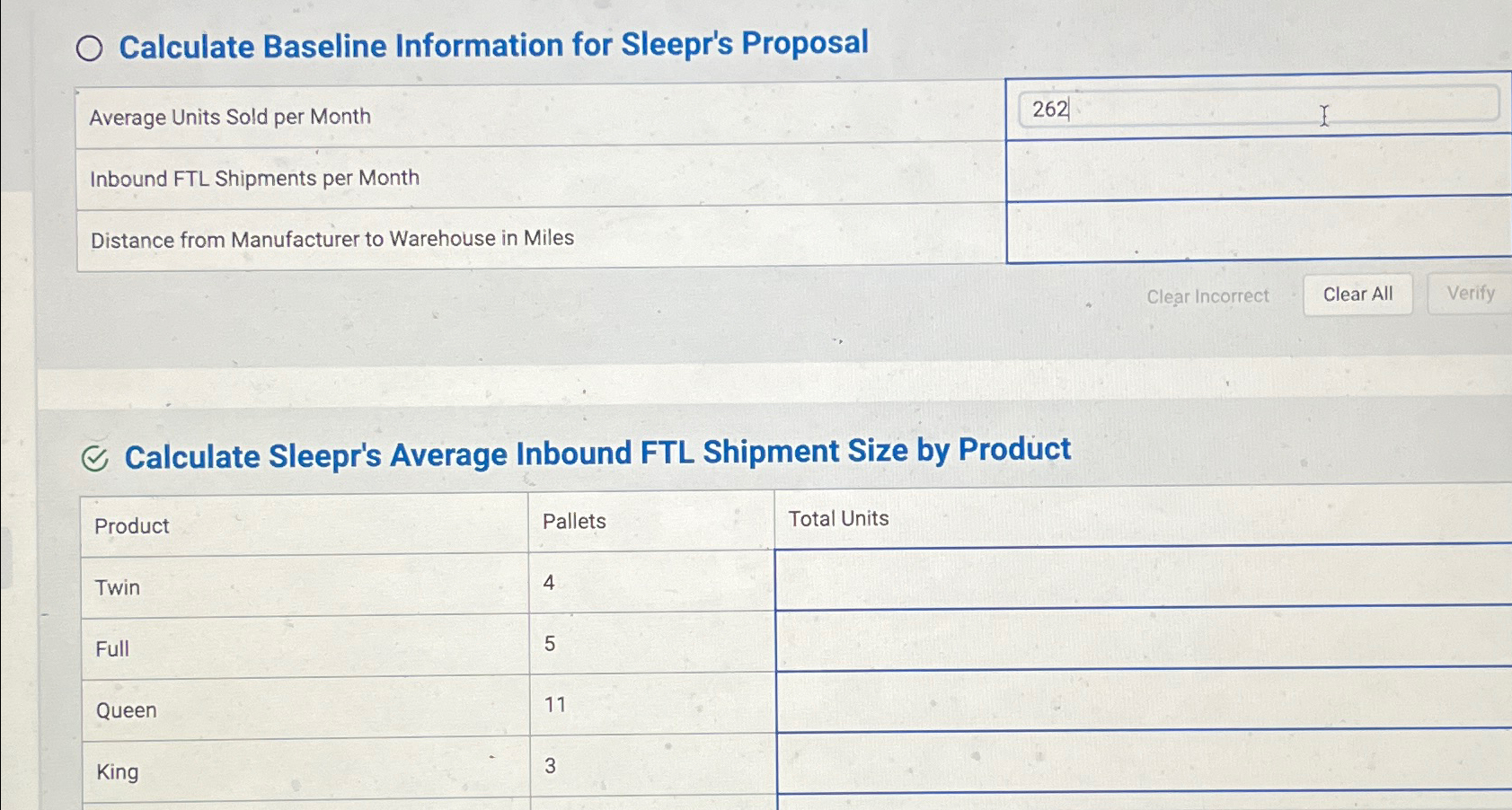Click the Verify button

coord(1470,294)
